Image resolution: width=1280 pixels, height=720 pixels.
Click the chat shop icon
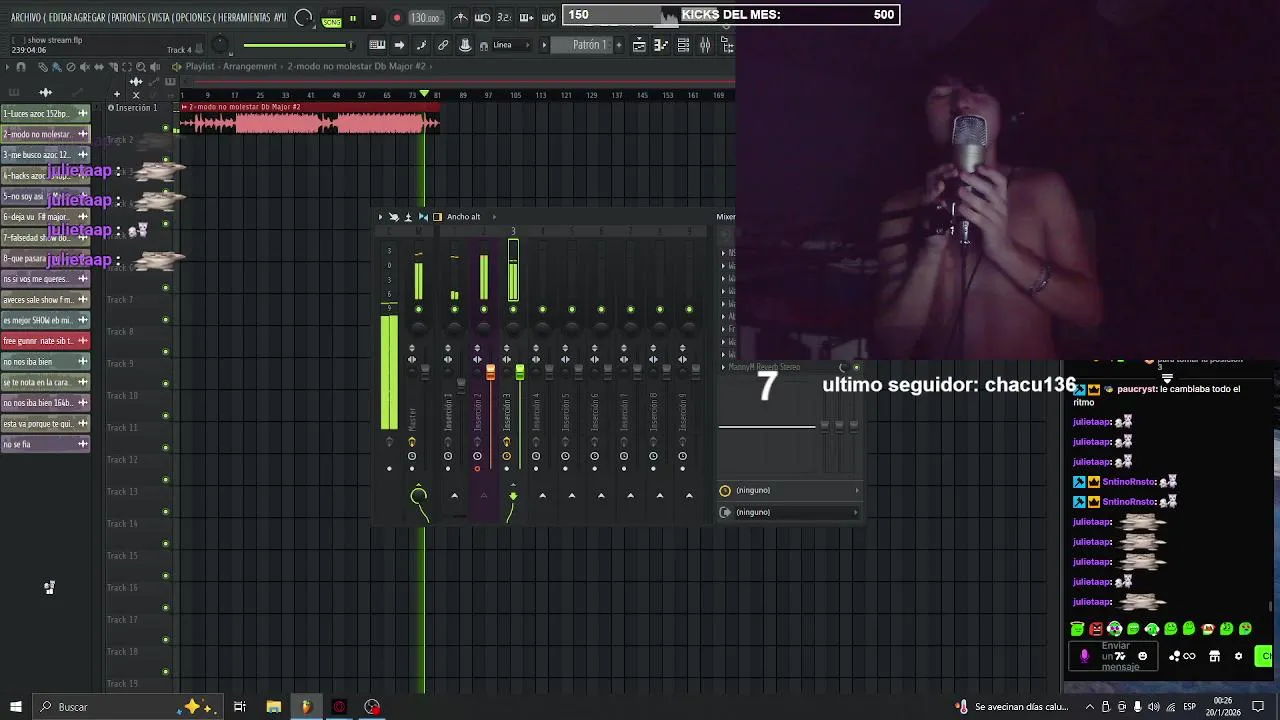click(x=1214, y=656)
